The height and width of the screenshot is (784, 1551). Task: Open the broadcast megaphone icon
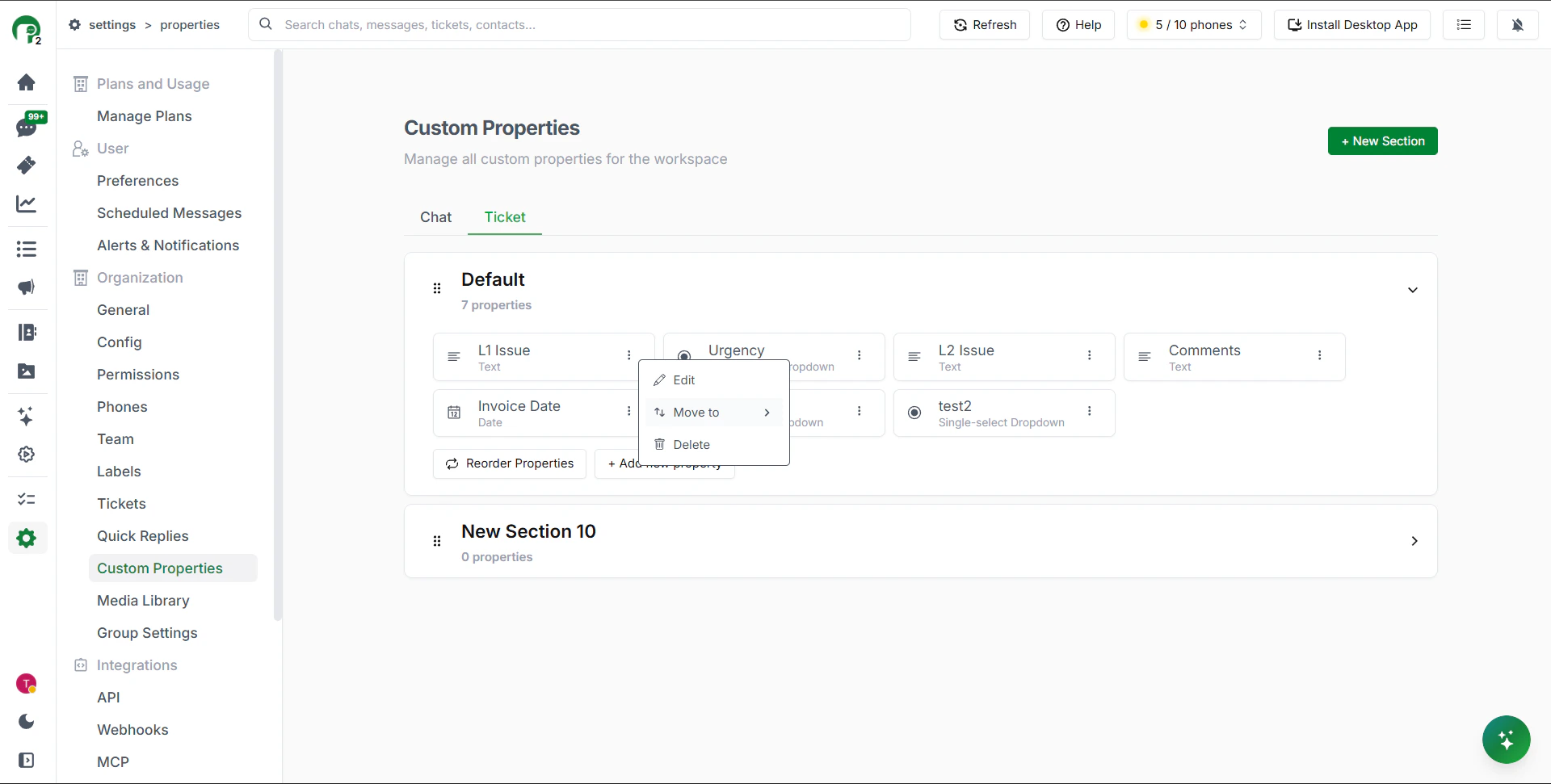coord(27,287)
